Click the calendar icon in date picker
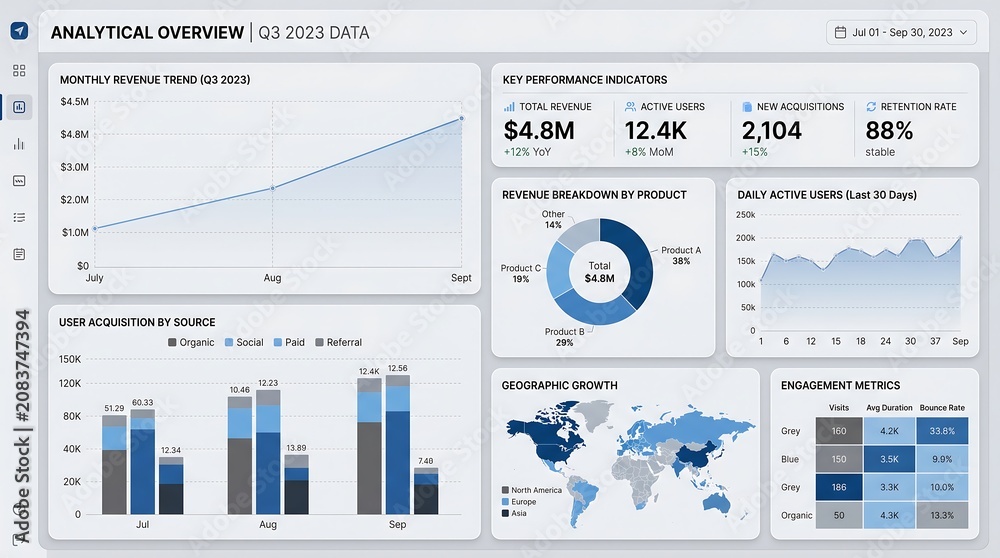Image resolution: width=1000 pixels, height=558 pixels. (x=841, y=33)
